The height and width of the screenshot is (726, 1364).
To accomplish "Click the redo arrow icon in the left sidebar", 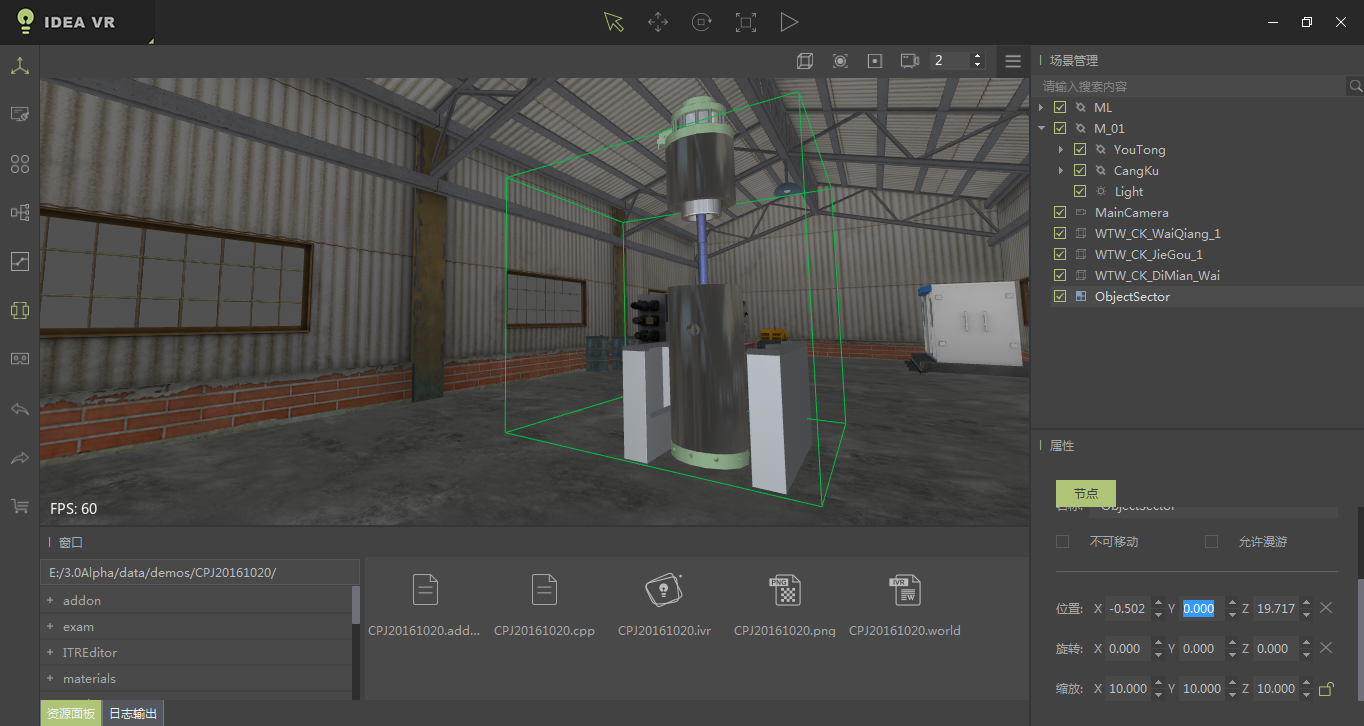I will 19,458.
